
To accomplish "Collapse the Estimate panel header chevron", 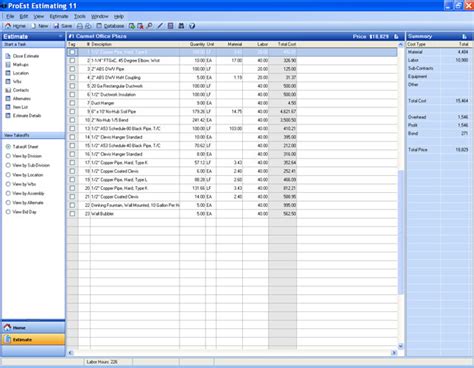I will (60, 36).
